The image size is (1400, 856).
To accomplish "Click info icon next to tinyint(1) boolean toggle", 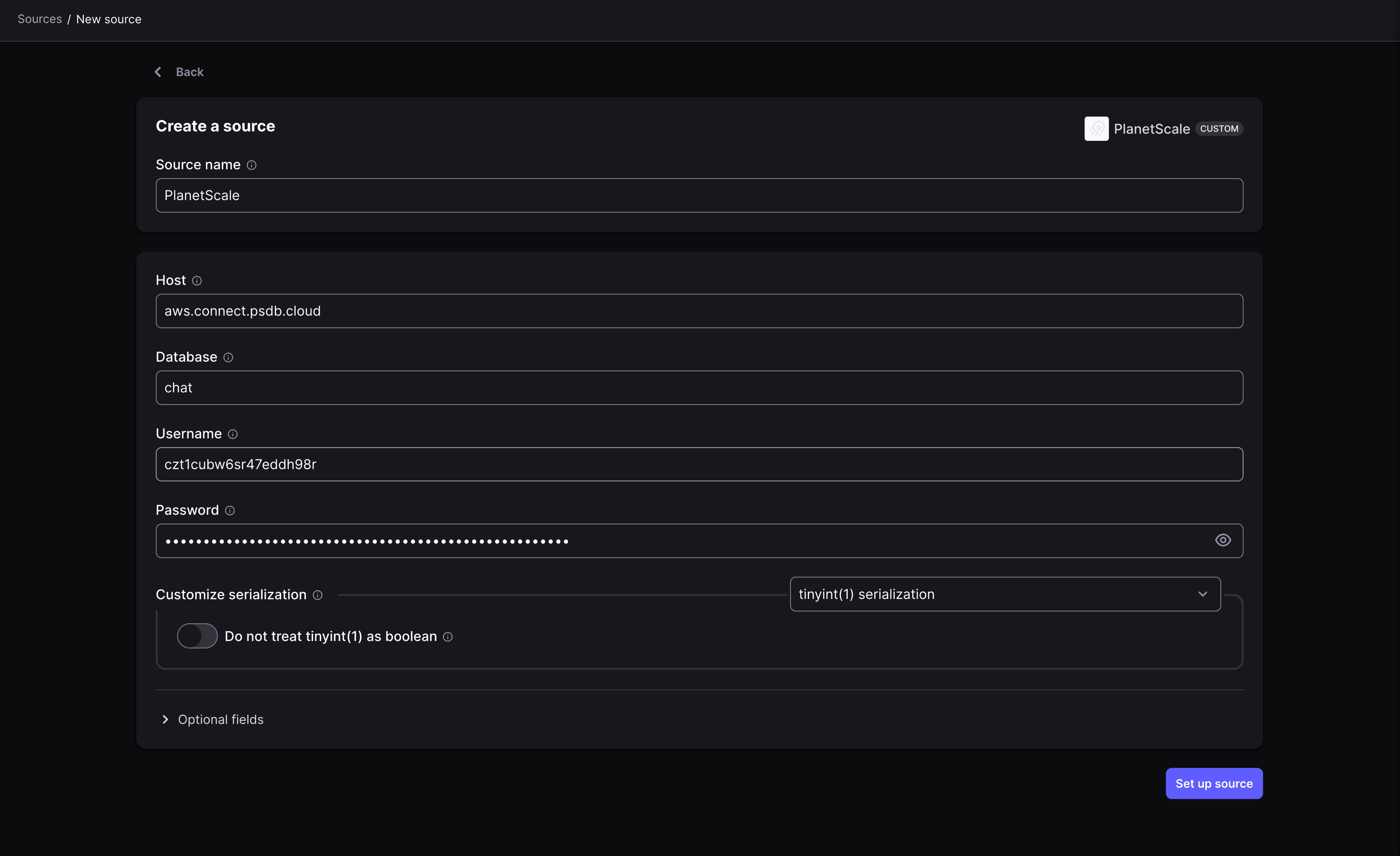I will pos(448,637).
